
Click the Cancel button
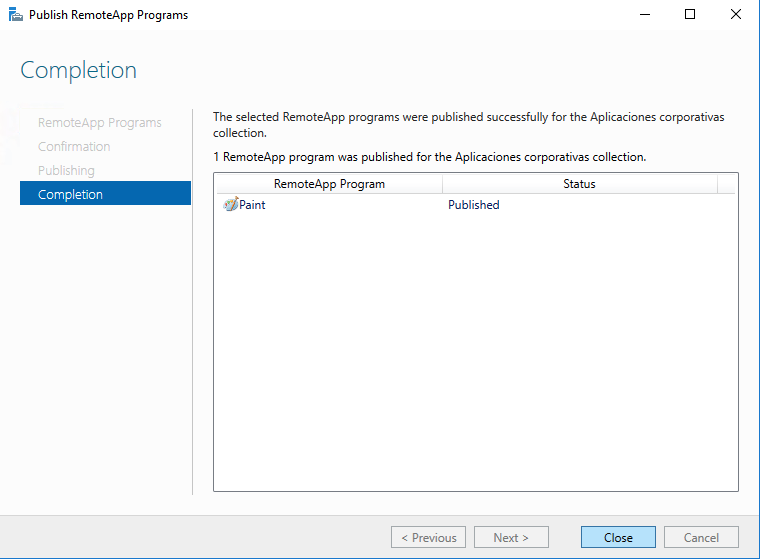701,537
